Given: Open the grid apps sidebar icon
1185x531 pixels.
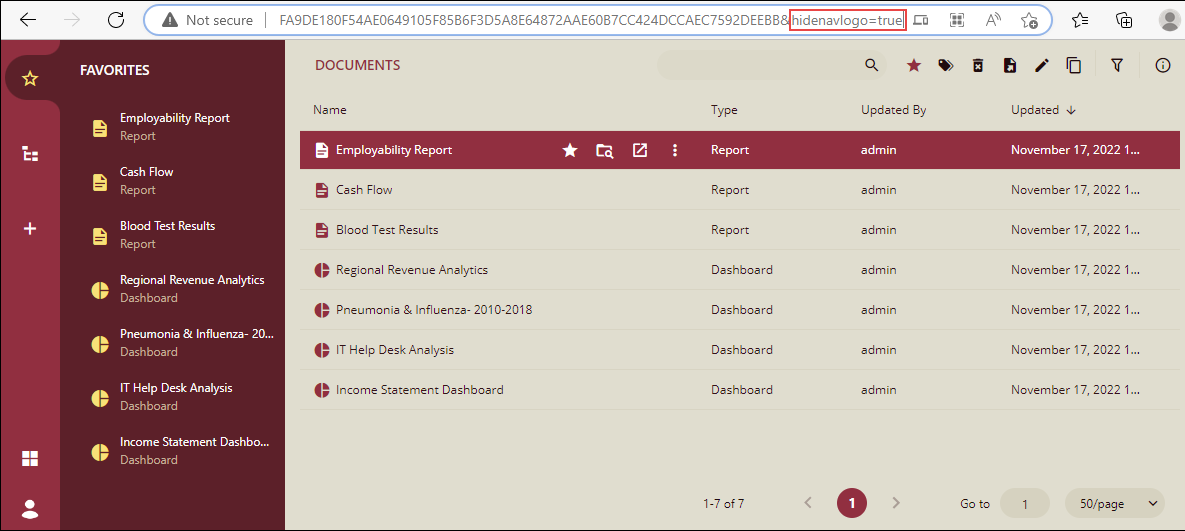Looking at the screenshot, I should 30,458.
